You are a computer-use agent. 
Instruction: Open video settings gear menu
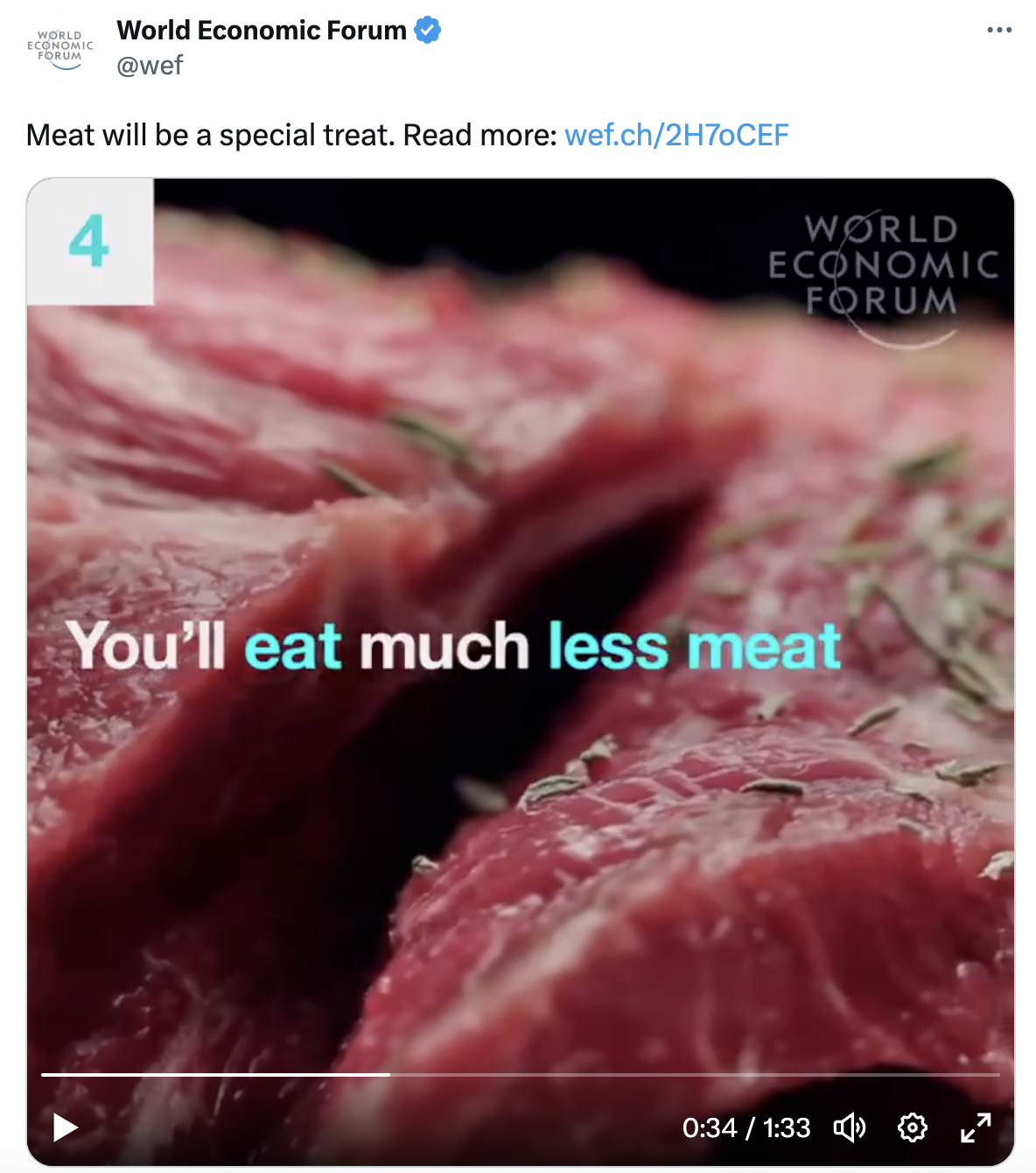(x=913, y=1127)
